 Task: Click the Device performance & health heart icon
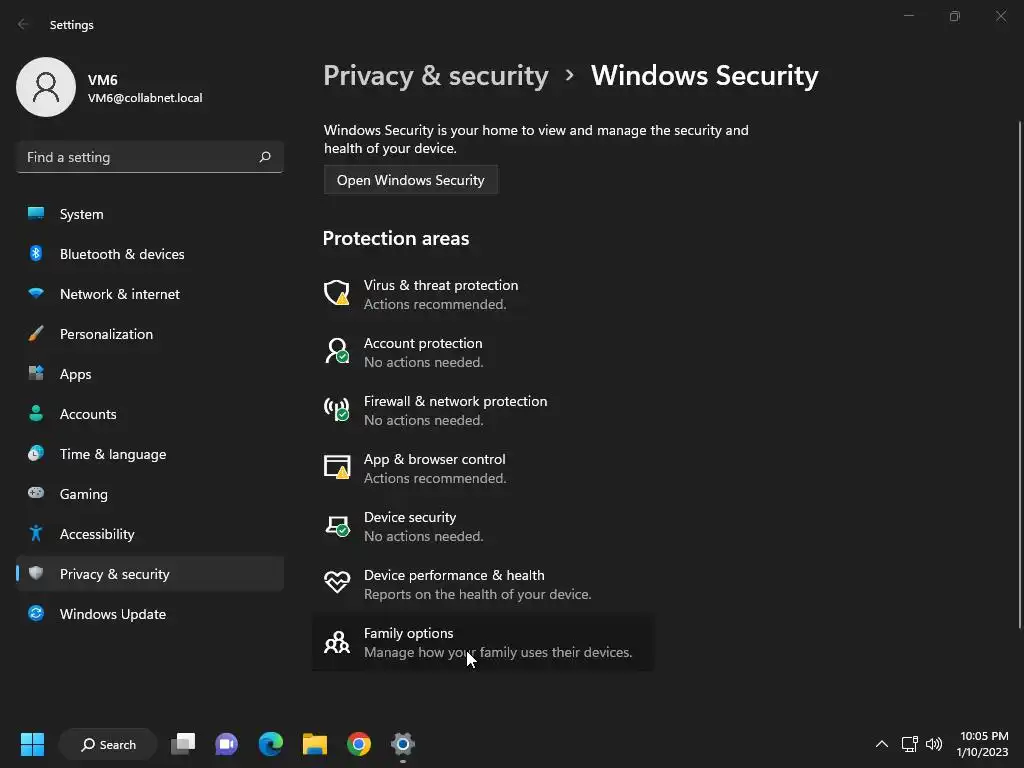tap(337, 583)
